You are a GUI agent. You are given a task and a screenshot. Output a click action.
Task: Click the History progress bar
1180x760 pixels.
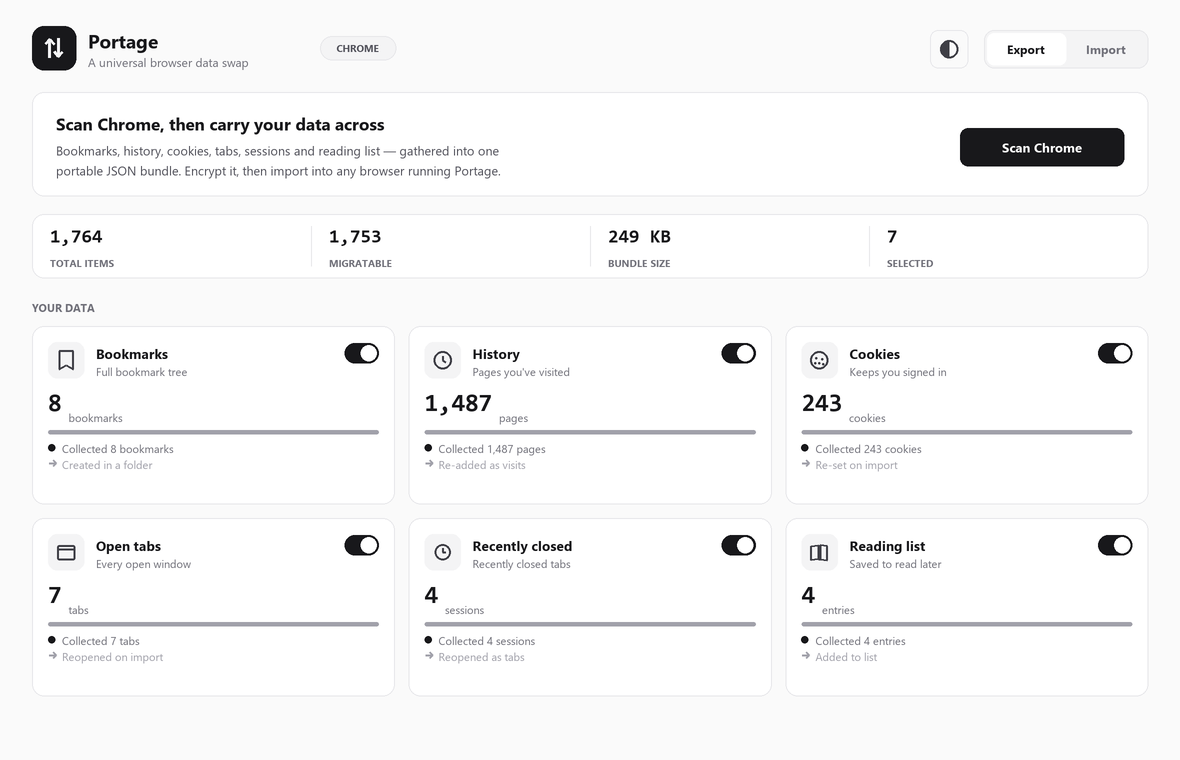click(590, 432)
